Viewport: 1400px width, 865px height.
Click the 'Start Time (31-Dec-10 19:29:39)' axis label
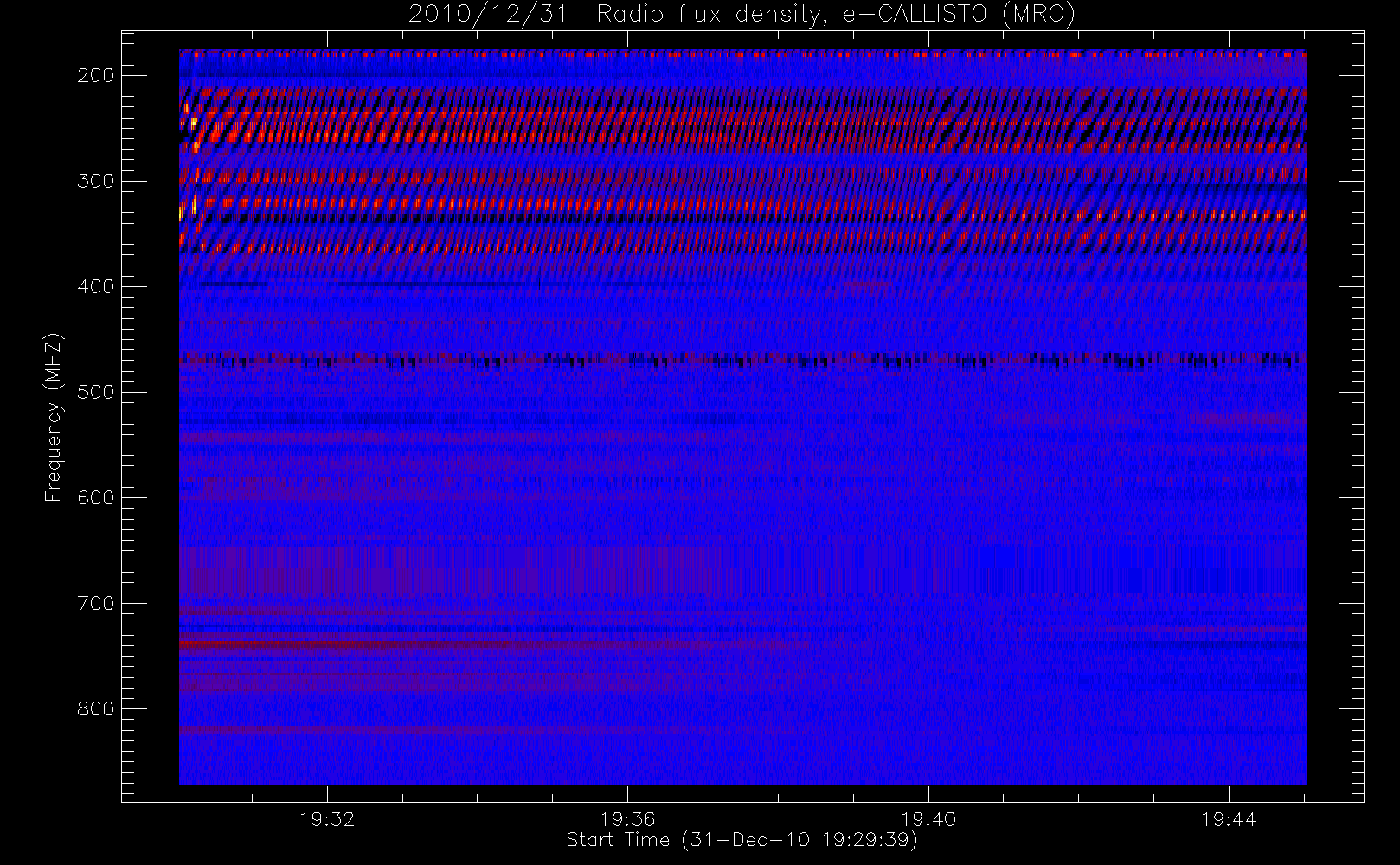[742, 840]
